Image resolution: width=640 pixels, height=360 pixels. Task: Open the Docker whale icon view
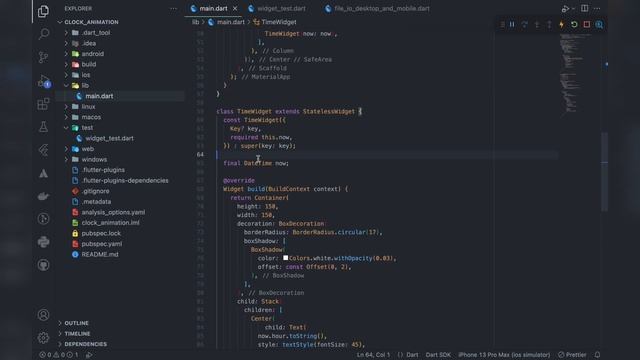point(43,196)
